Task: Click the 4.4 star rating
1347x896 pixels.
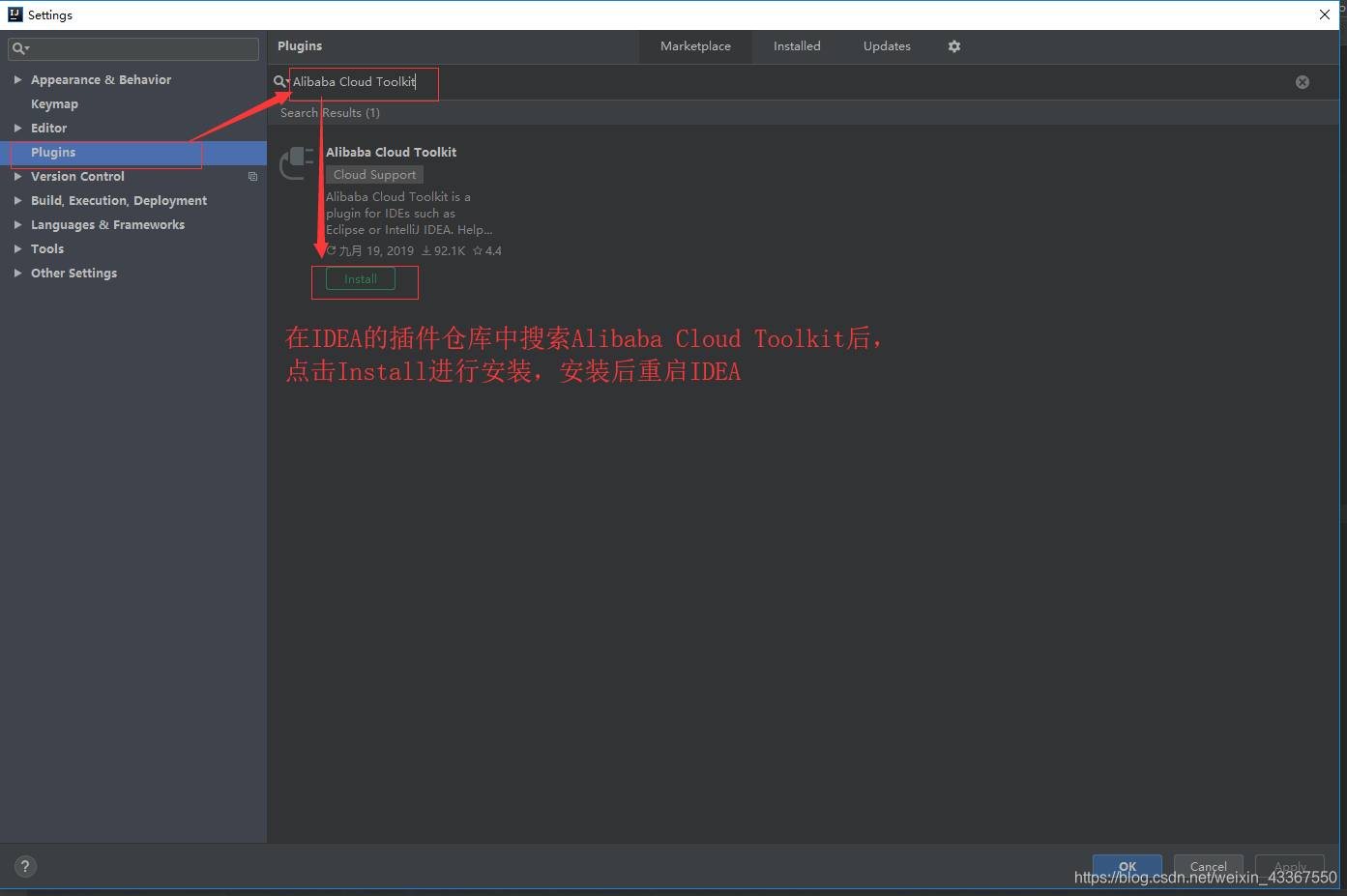Action: point(487,251)
